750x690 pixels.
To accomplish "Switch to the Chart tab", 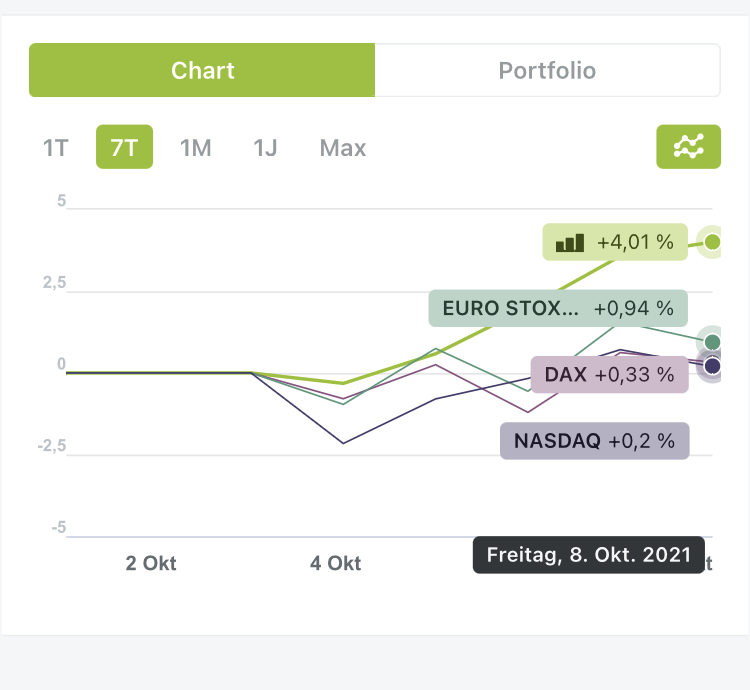I will [202, 70].
